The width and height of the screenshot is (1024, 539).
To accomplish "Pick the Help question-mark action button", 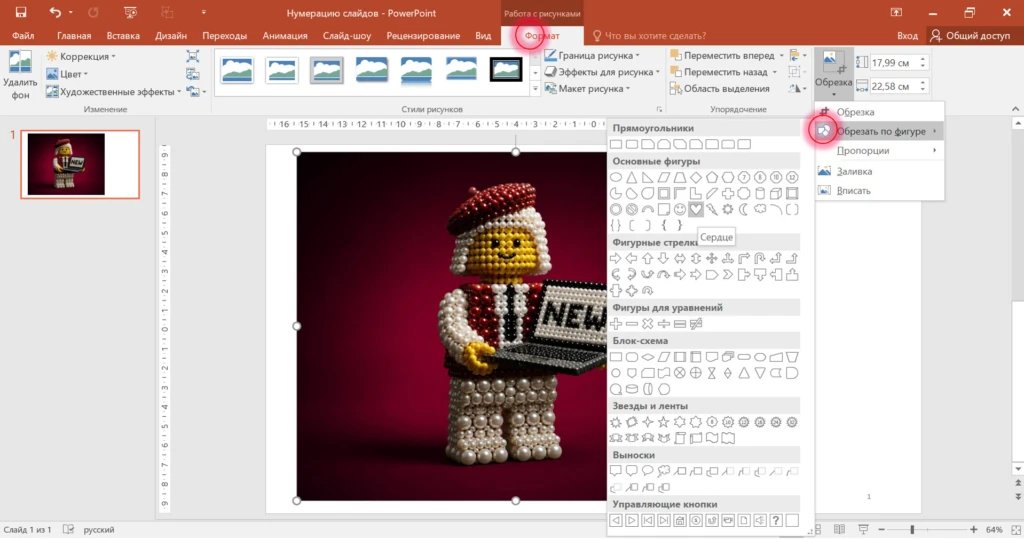I will 775,521.
